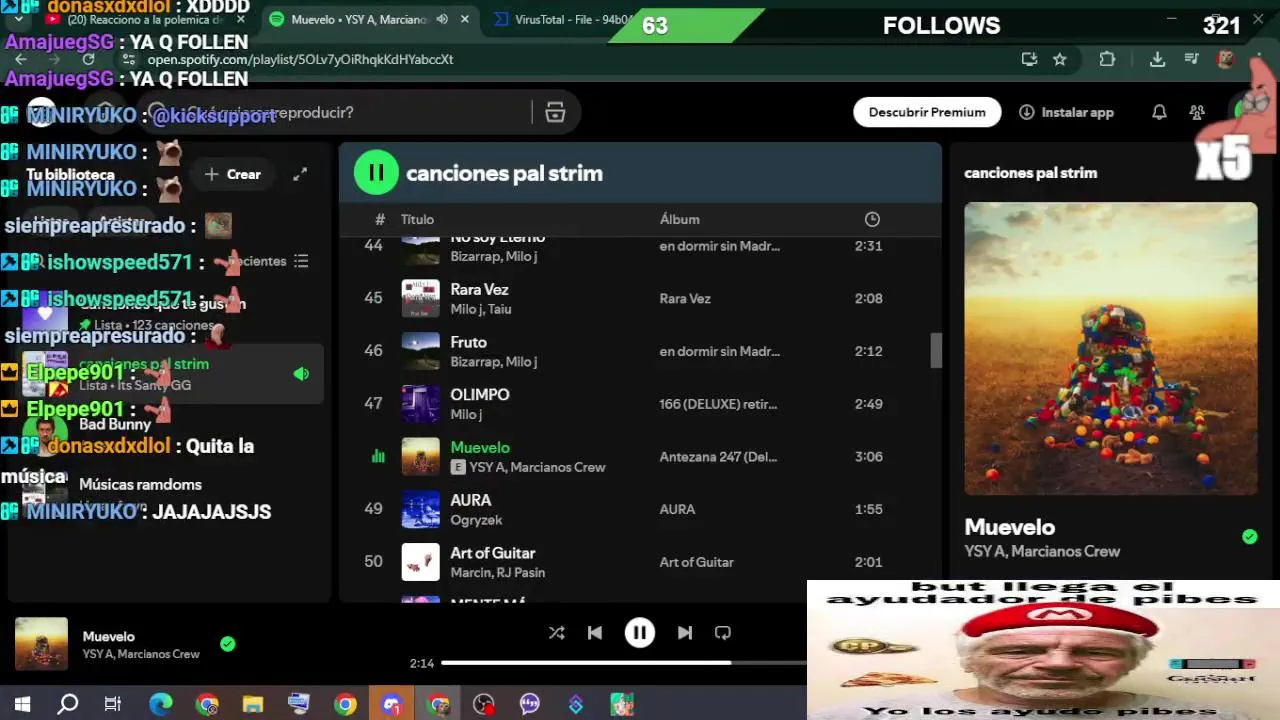This screenshot has width=1280, height=720.
Task: Close the Muevelo Spotify browser tab
Action: 465,19
